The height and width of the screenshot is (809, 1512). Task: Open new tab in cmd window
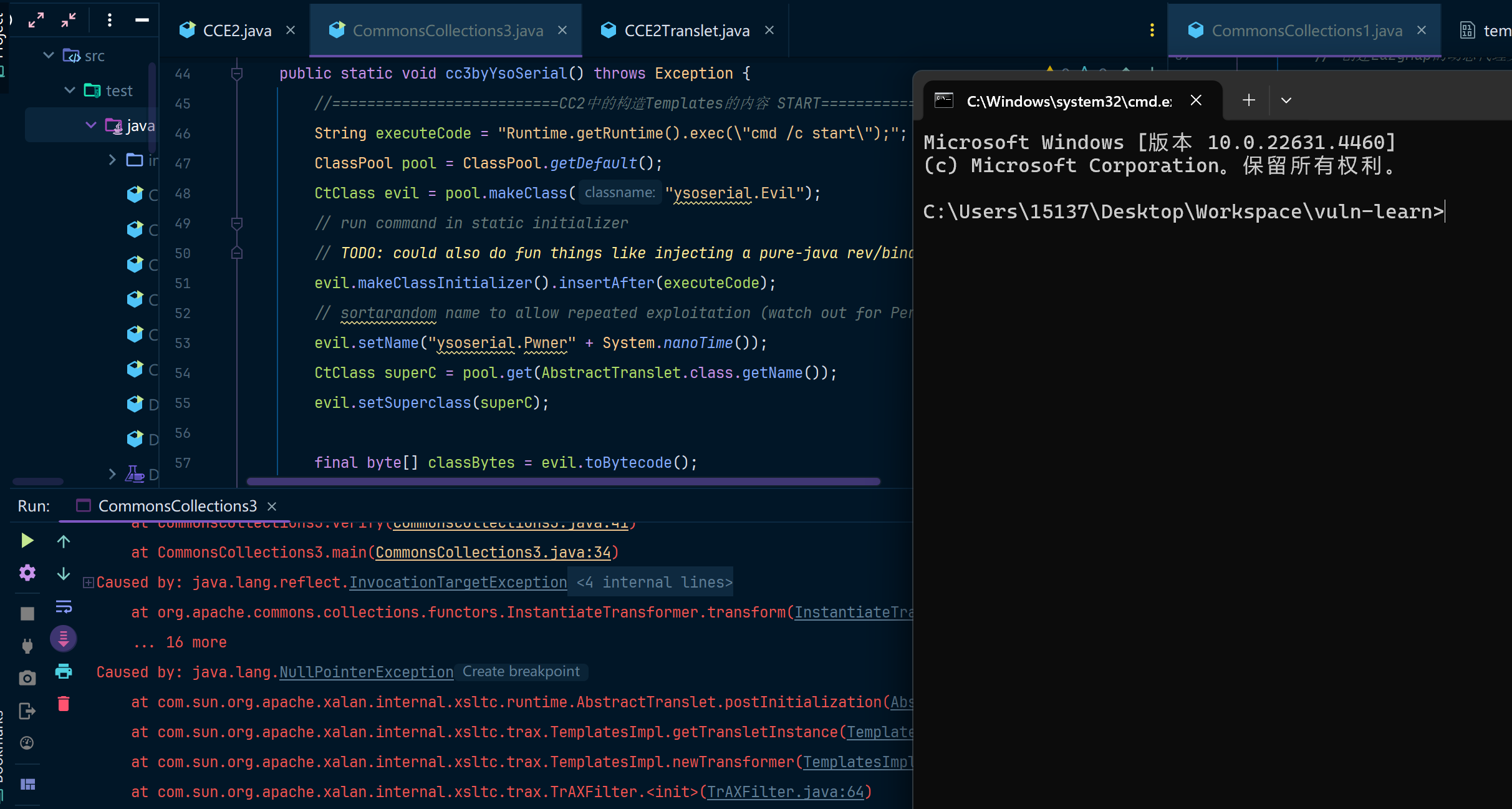[1248, 100]
